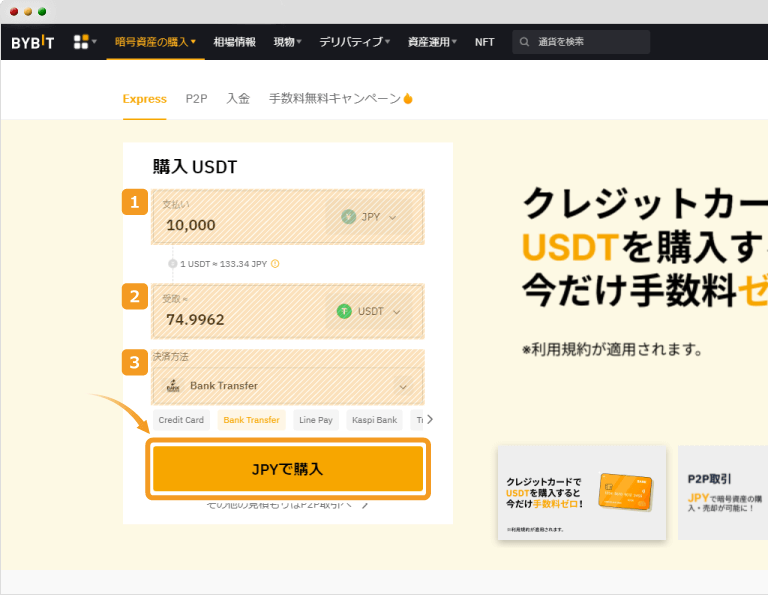This screenshot has height=595, width=768.
Task: Click the search magnifier icon
Action: [x=524, y=42]
